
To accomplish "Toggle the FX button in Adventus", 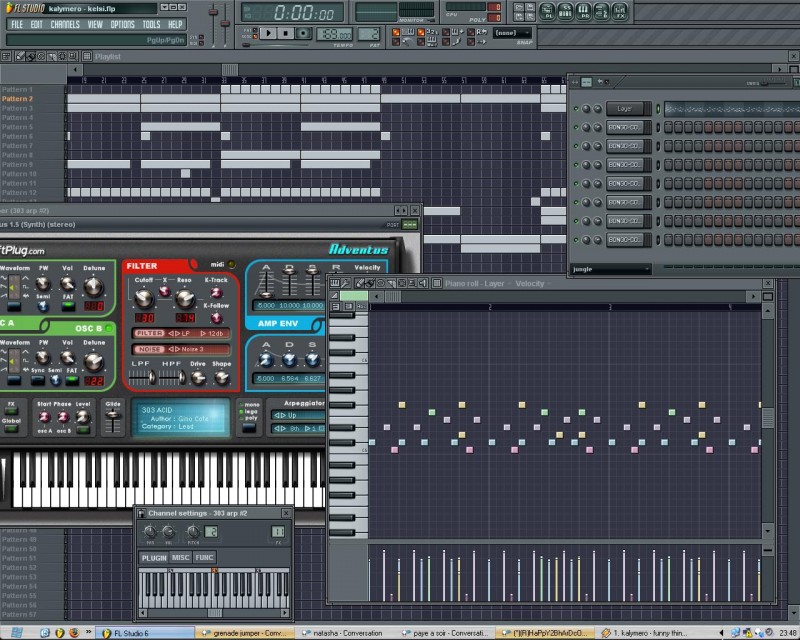I will click(x=11, y=411).
